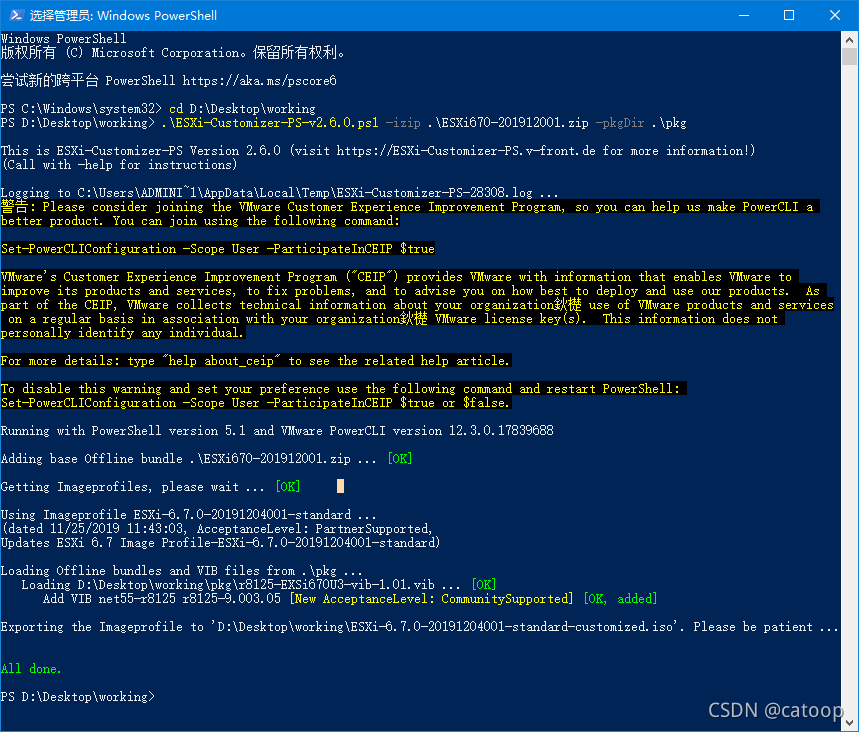The width and height of the screenshot is (859, 732).
Task: Click the '(Call with -help for instructions)' line
Action: pyautogui.click(x=119, y=165)
